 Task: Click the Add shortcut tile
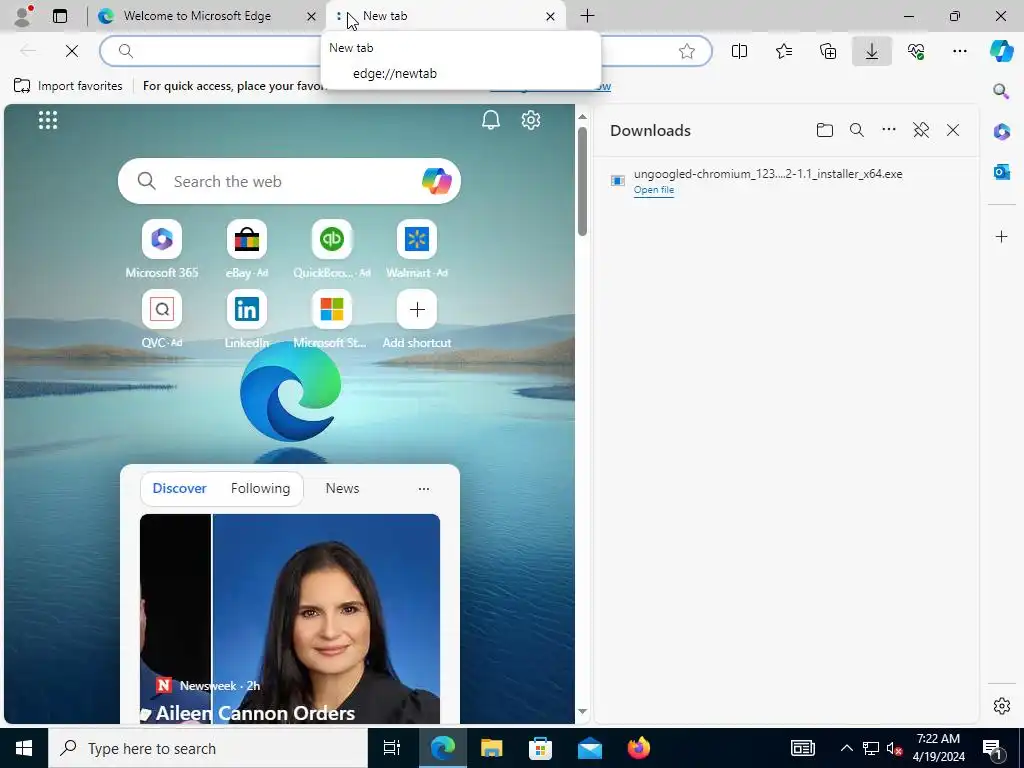[x=417, y=320]
